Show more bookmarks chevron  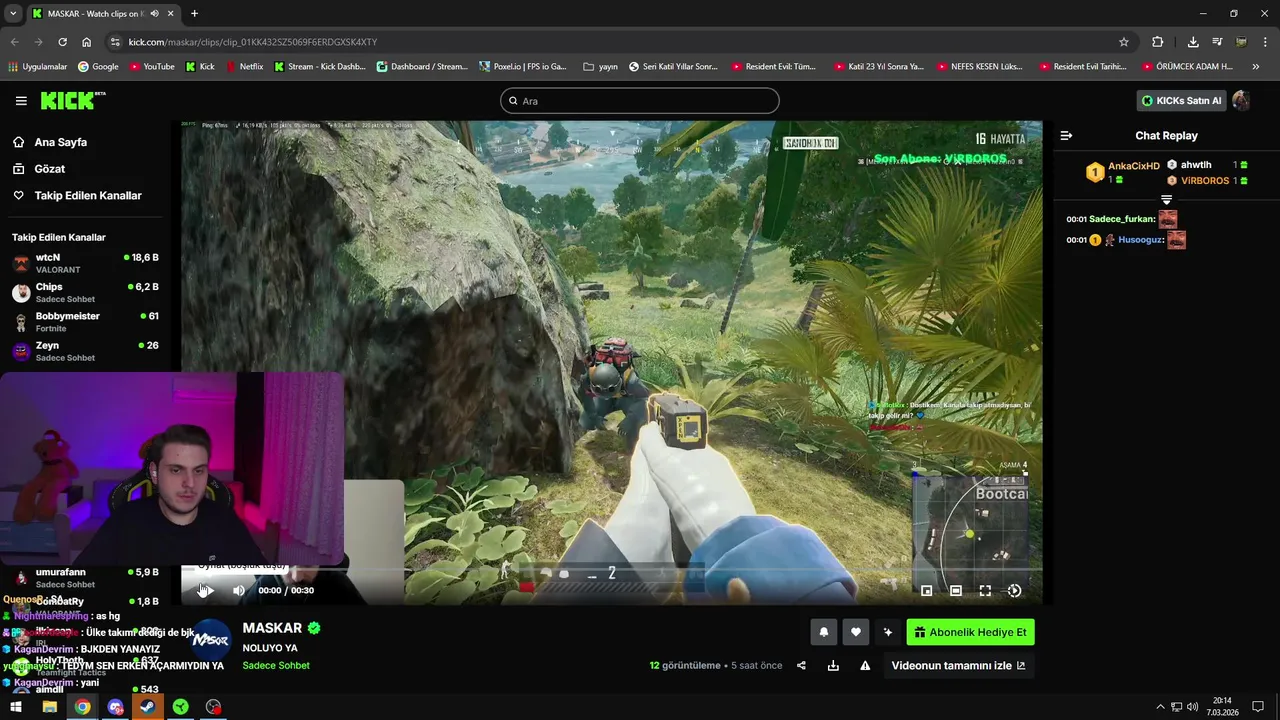pos(1256,67)
